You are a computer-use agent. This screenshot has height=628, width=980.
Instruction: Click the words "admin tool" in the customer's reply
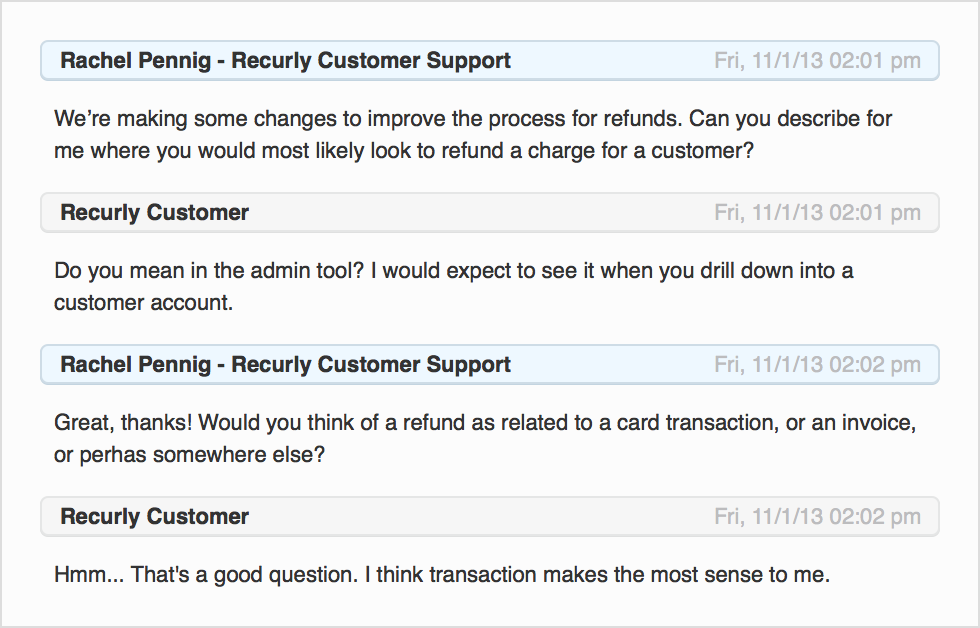307,271
